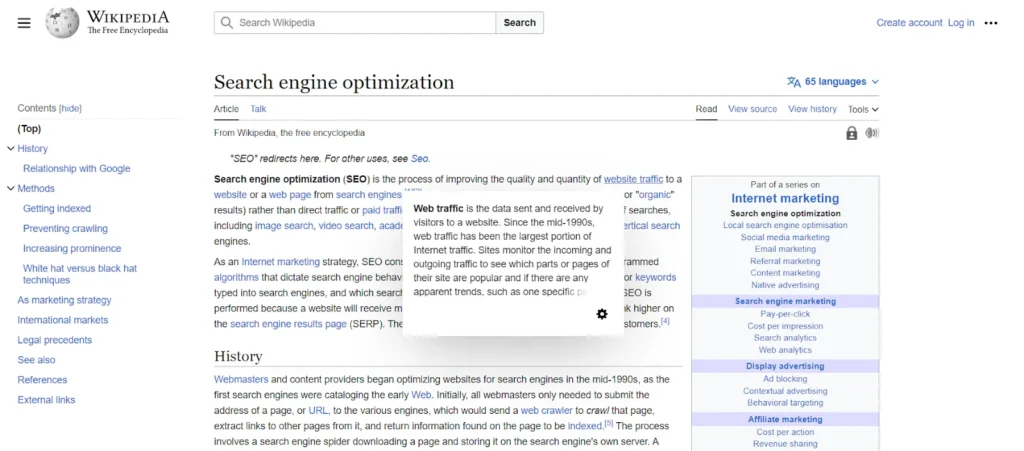Open the website traffic link
The width and height of the screenshot is (1024, 451).
pos(633,179)
